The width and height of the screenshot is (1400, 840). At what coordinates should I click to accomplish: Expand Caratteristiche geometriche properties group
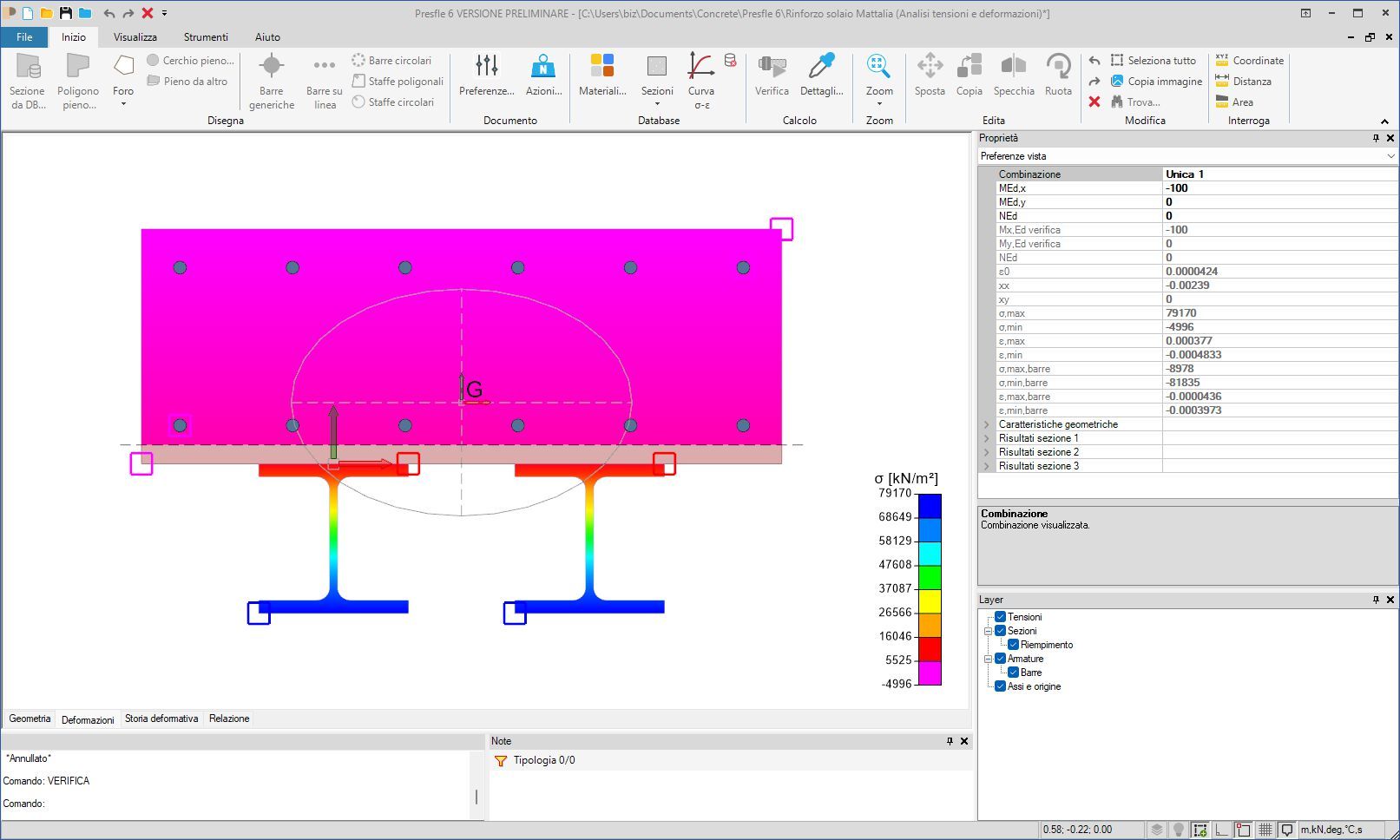[x=986, y=424]
